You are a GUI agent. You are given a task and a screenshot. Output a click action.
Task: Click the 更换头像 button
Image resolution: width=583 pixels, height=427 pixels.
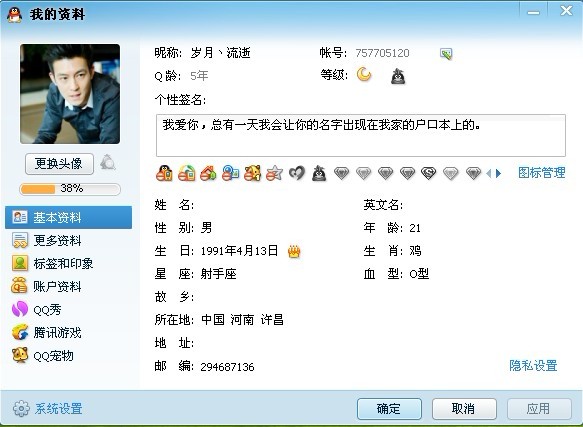pos(59,164)
